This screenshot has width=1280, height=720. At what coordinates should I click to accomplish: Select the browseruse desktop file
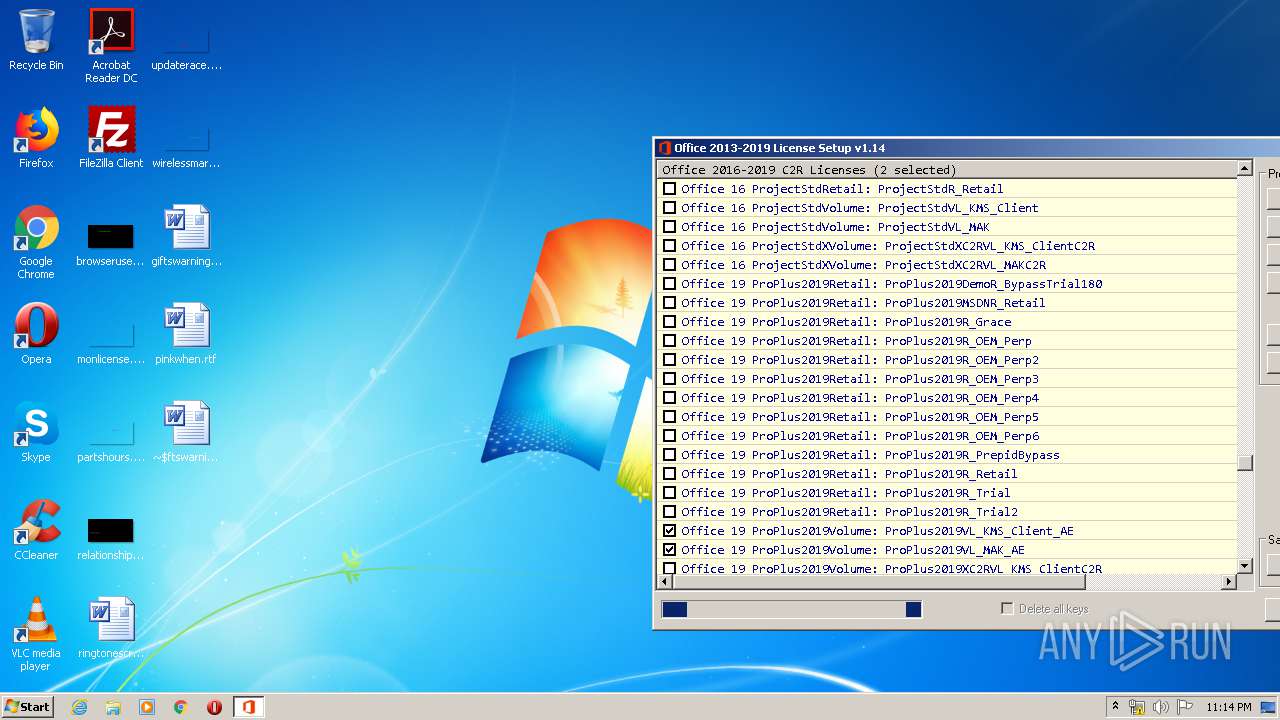111,242
